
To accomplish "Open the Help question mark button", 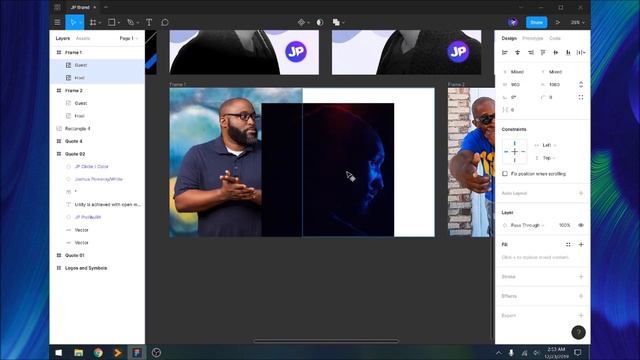I will (x=578, y=332).
